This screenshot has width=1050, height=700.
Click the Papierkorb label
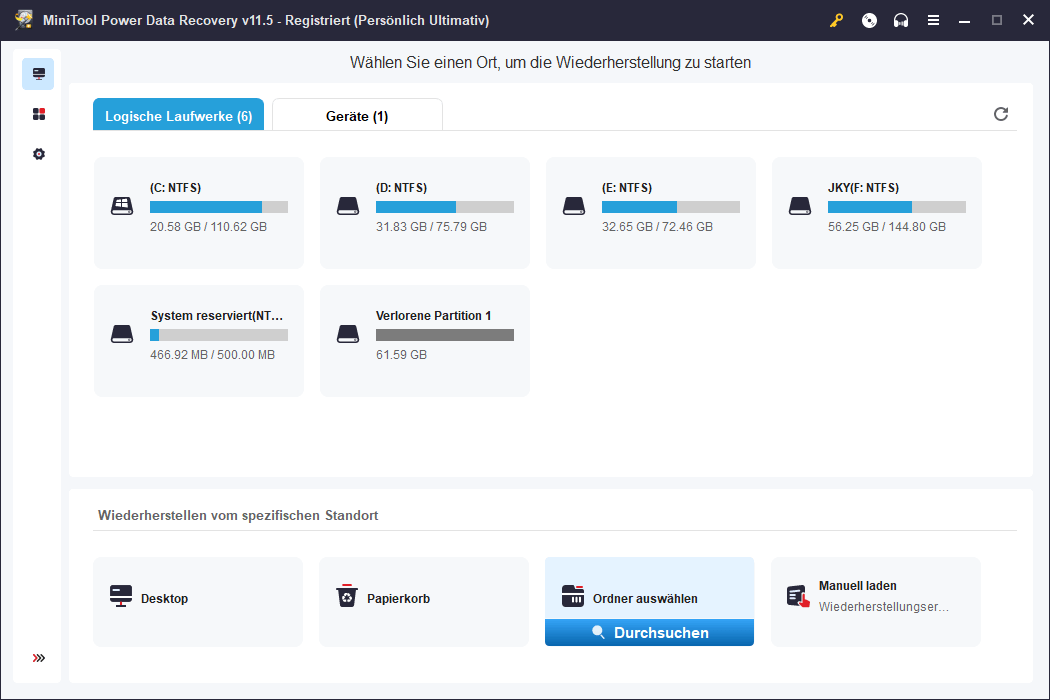click(398, 598)
